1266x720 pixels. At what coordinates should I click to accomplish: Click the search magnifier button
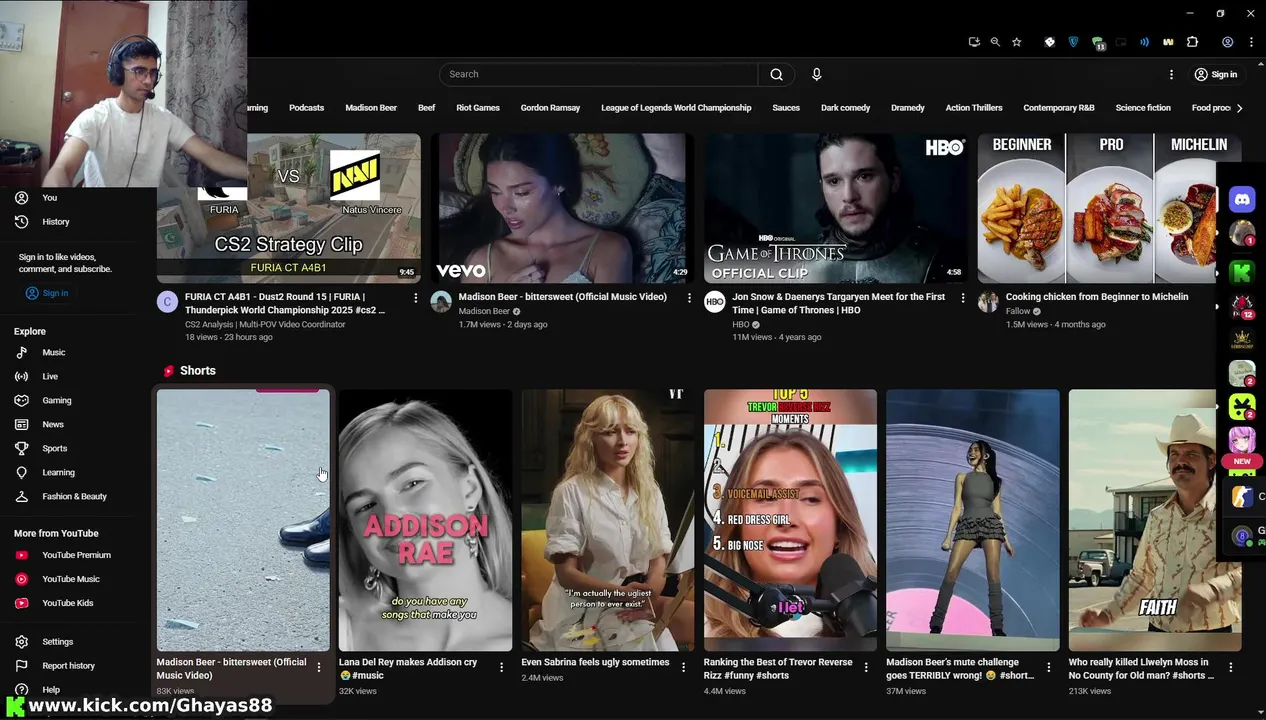776,74
